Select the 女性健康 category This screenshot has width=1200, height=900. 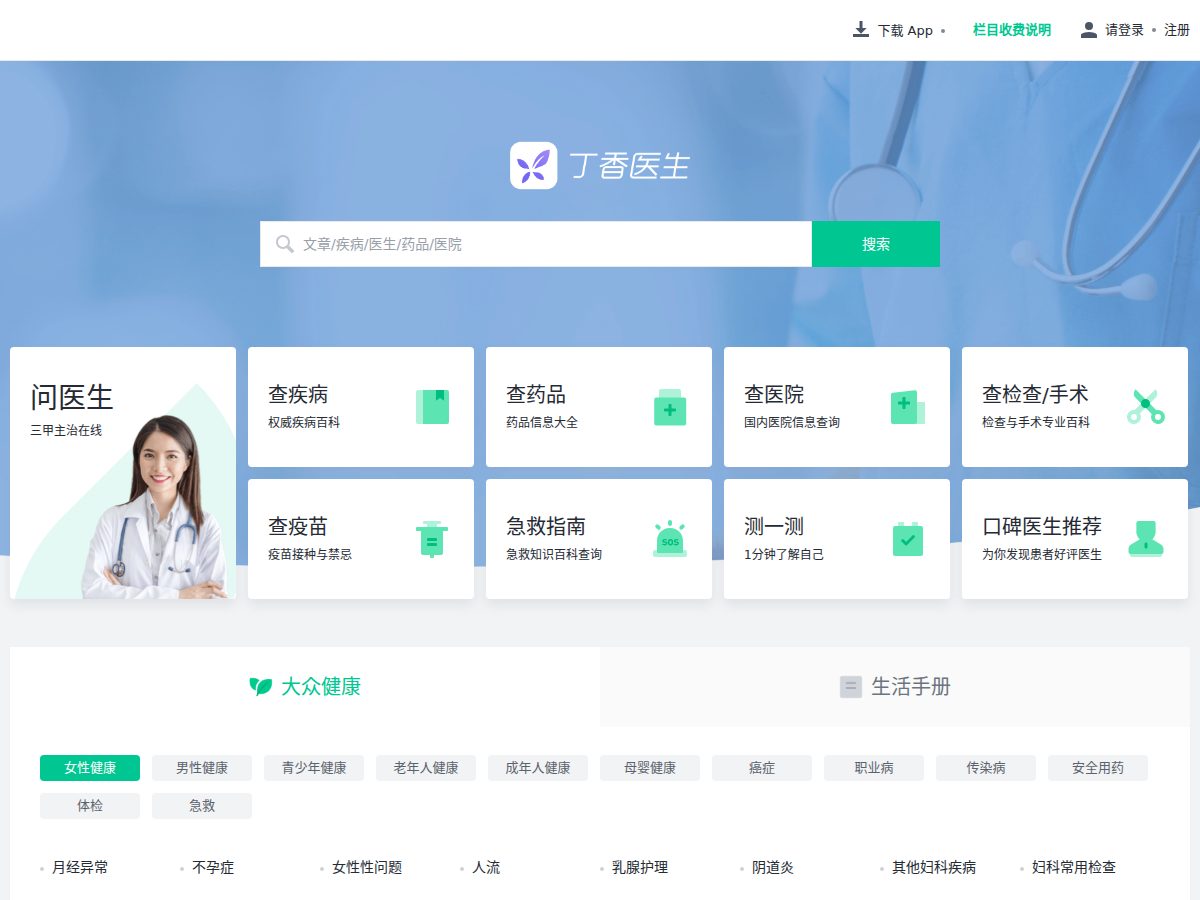click(90, 768)
